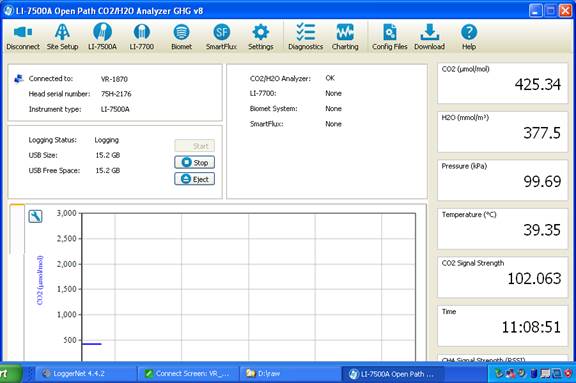Click the Biomet System status None
Image resolution: width=576 pixels, height=383 pixels.
tap(333, 109)
